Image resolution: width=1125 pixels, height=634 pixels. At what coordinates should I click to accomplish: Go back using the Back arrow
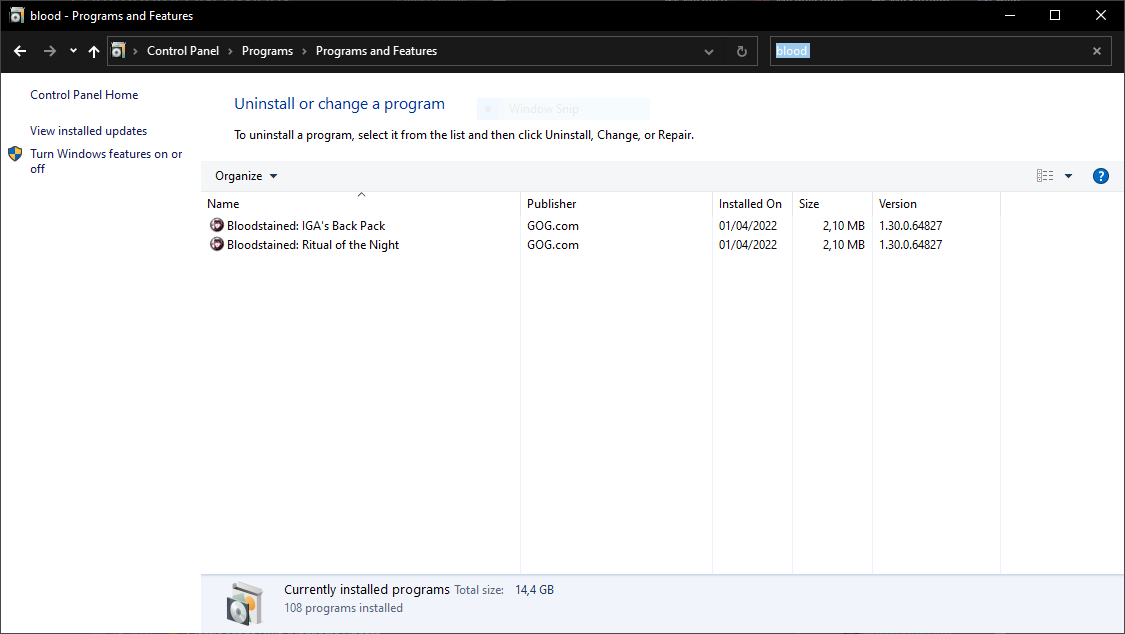20,51
